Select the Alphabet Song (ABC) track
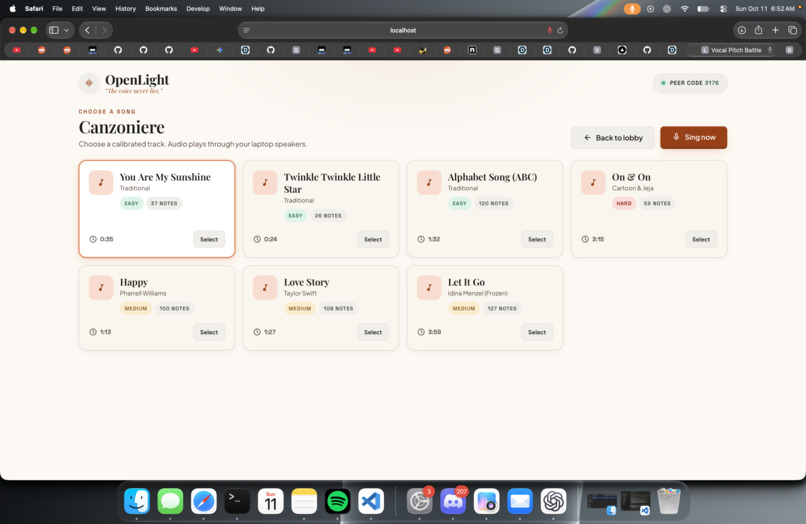806x524 pixels. click(x=537, y=239)
